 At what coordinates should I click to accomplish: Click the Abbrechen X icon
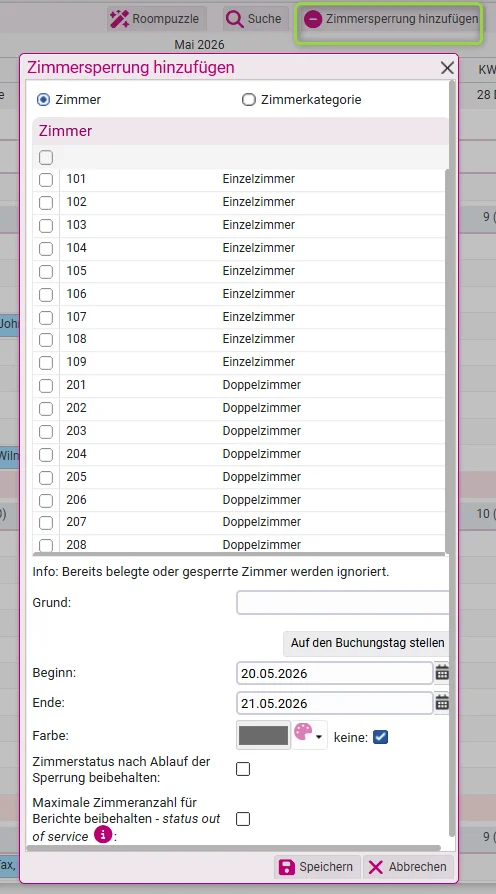click(376, 867)
